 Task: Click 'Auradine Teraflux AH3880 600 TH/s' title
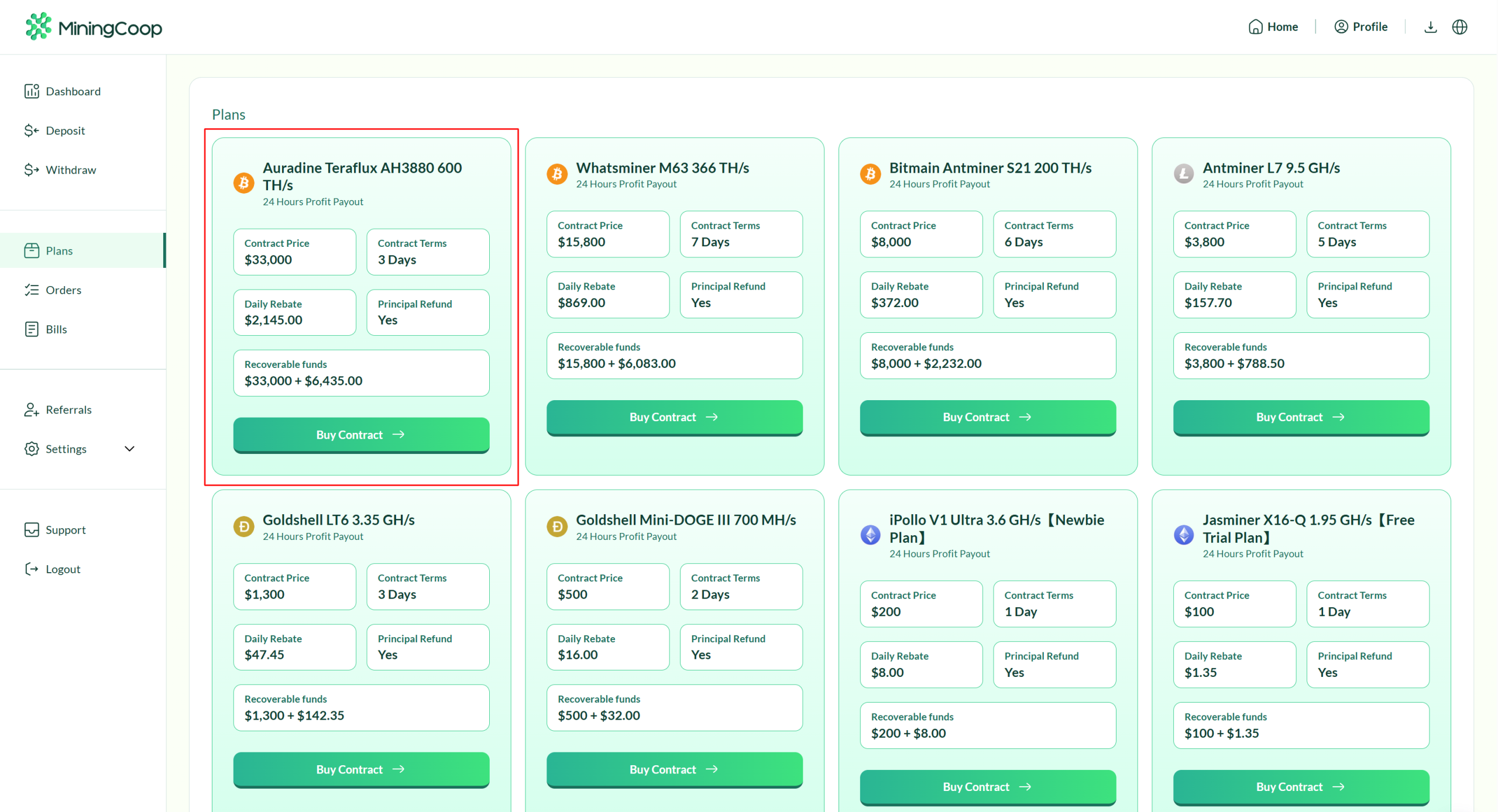[x=362, y=176]
